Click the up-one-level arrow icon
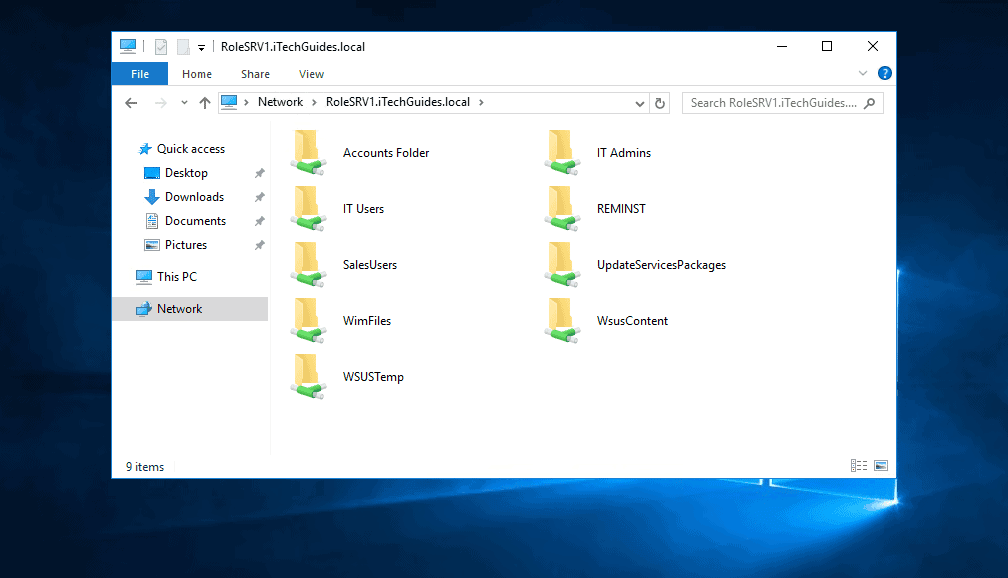This screenshot has height=578, width=1008. tap(205, 102)
